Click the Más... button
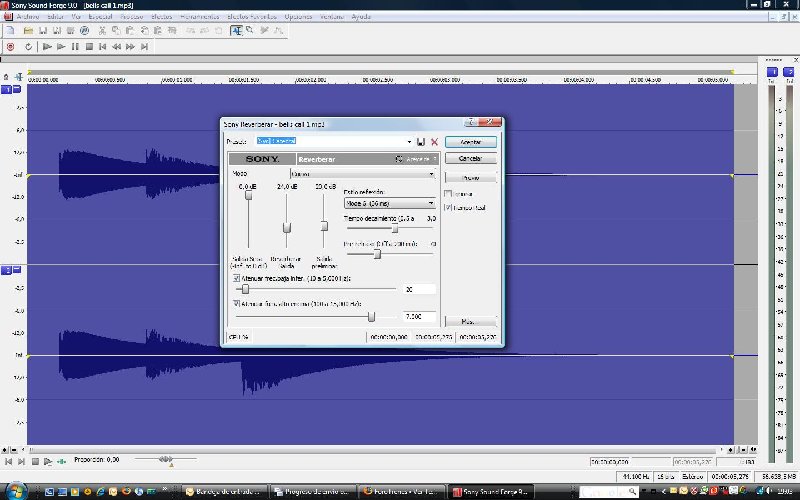The image size is (800, 500). (x=470, y=321)
